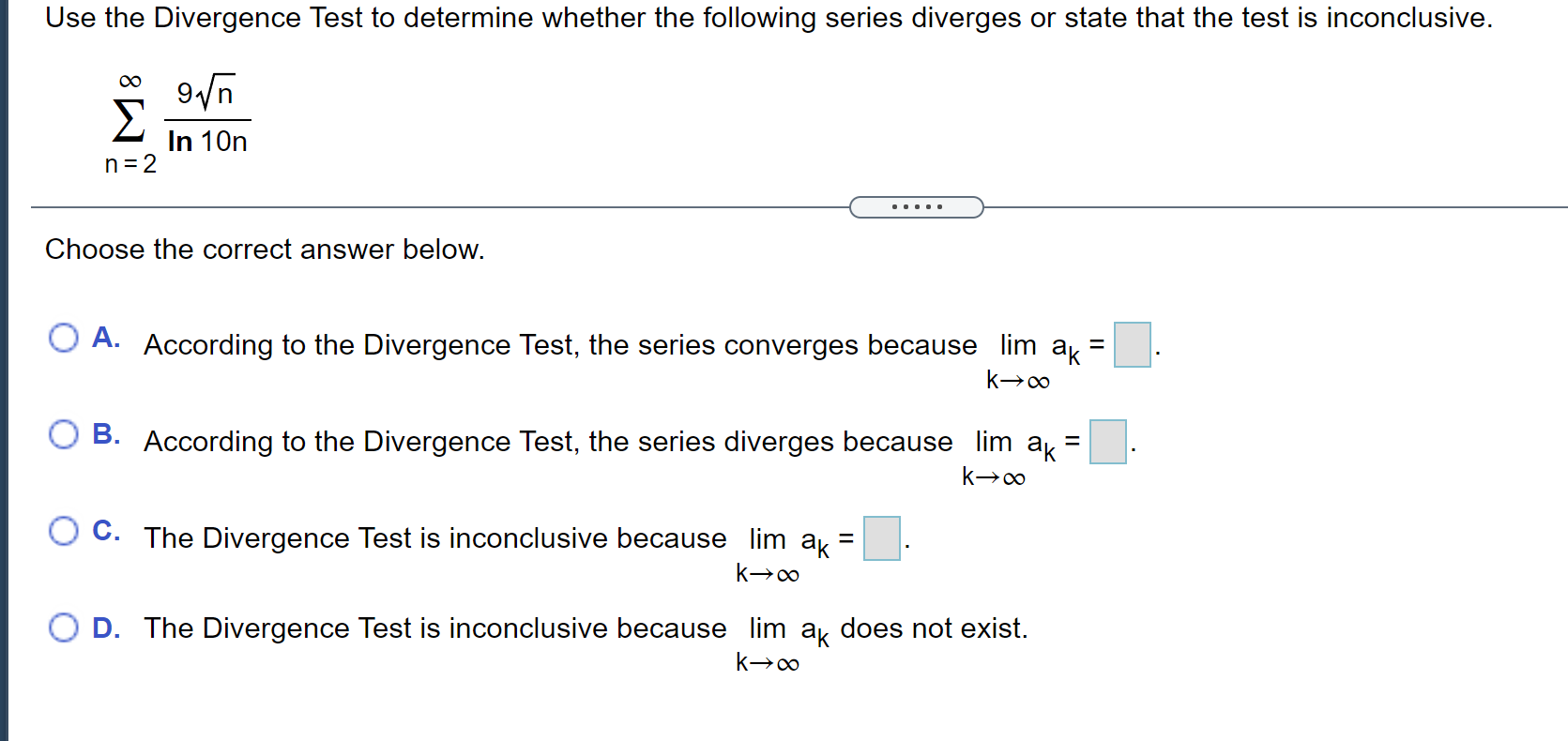Collapse the question area using the dotted pill

click(x=917, y=206)
